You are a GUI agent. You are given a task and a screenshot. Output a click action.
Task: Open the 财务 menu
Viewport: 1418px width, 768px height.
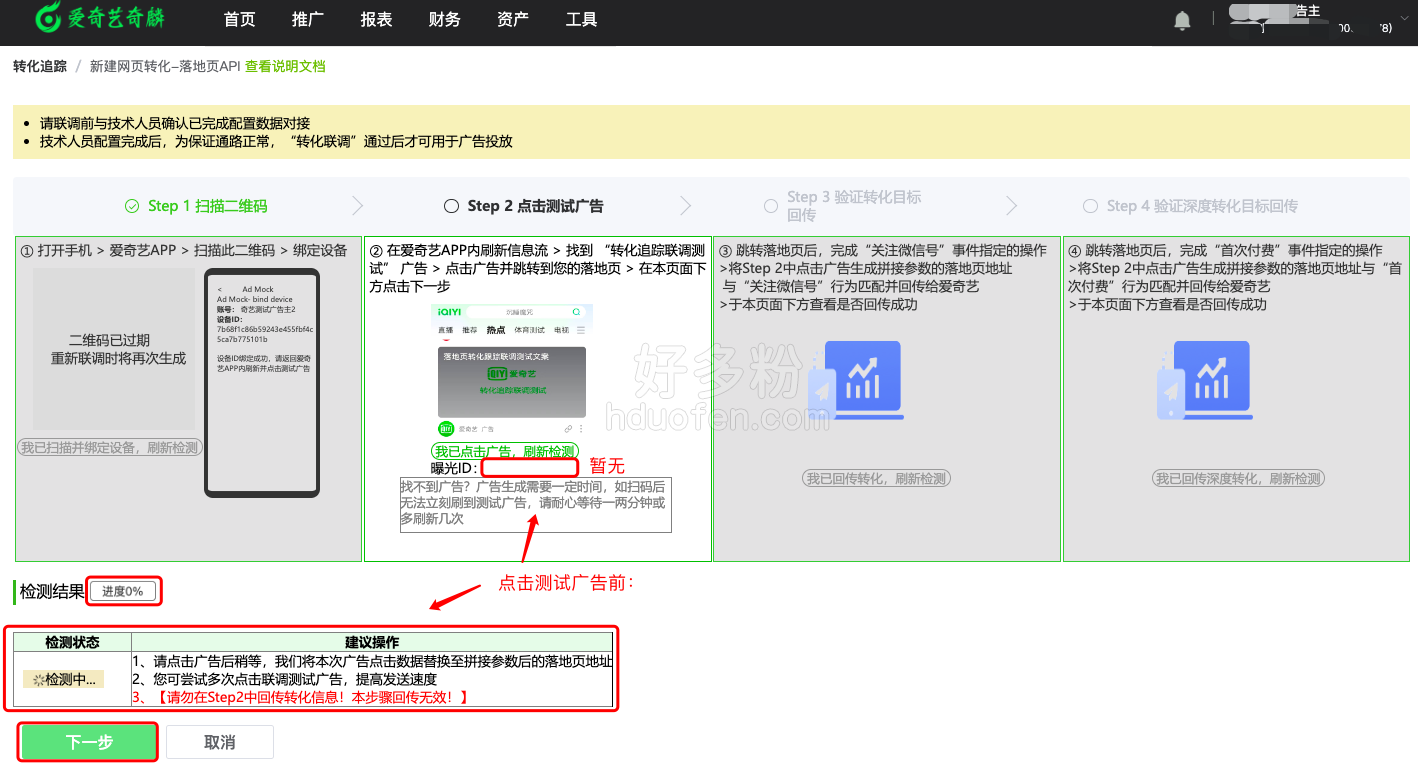tap(444, 20)
